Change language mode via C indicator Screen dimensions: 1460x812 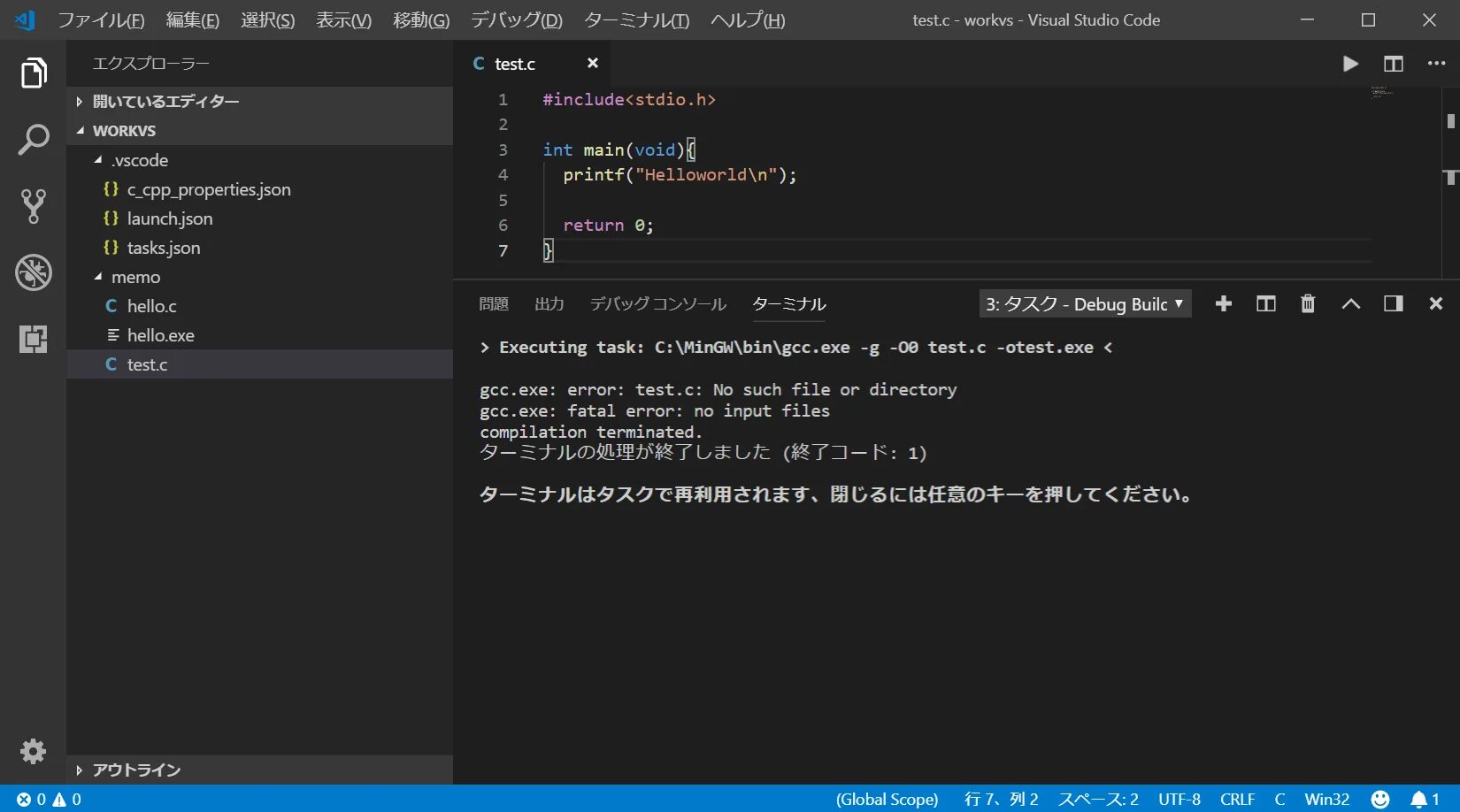click(1279, 800)
